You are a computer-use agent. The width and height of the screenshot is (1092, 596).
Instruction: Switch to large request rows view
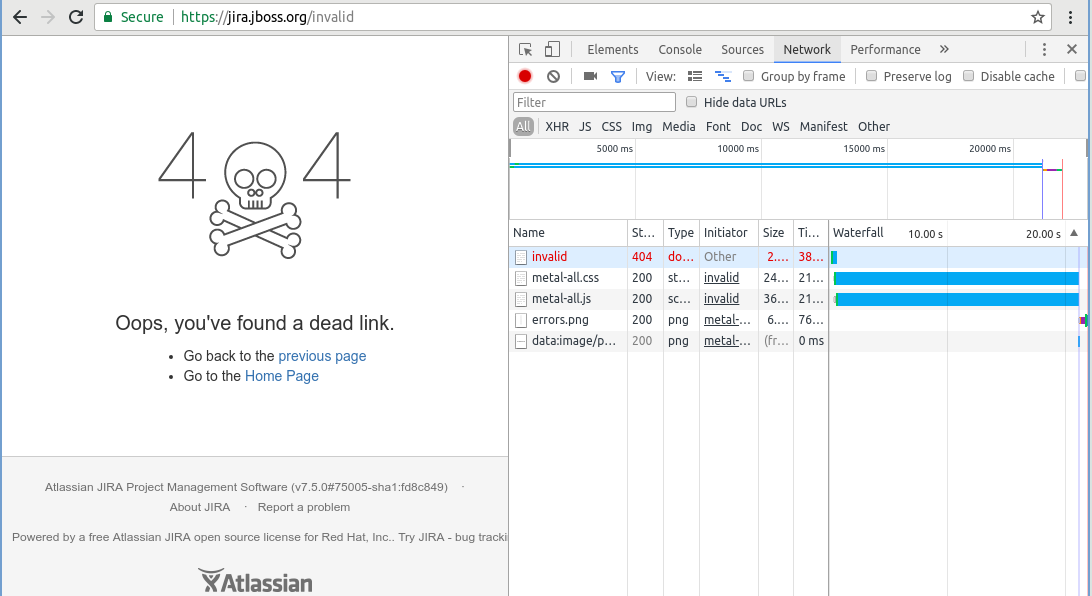click(x=695, y=76)
